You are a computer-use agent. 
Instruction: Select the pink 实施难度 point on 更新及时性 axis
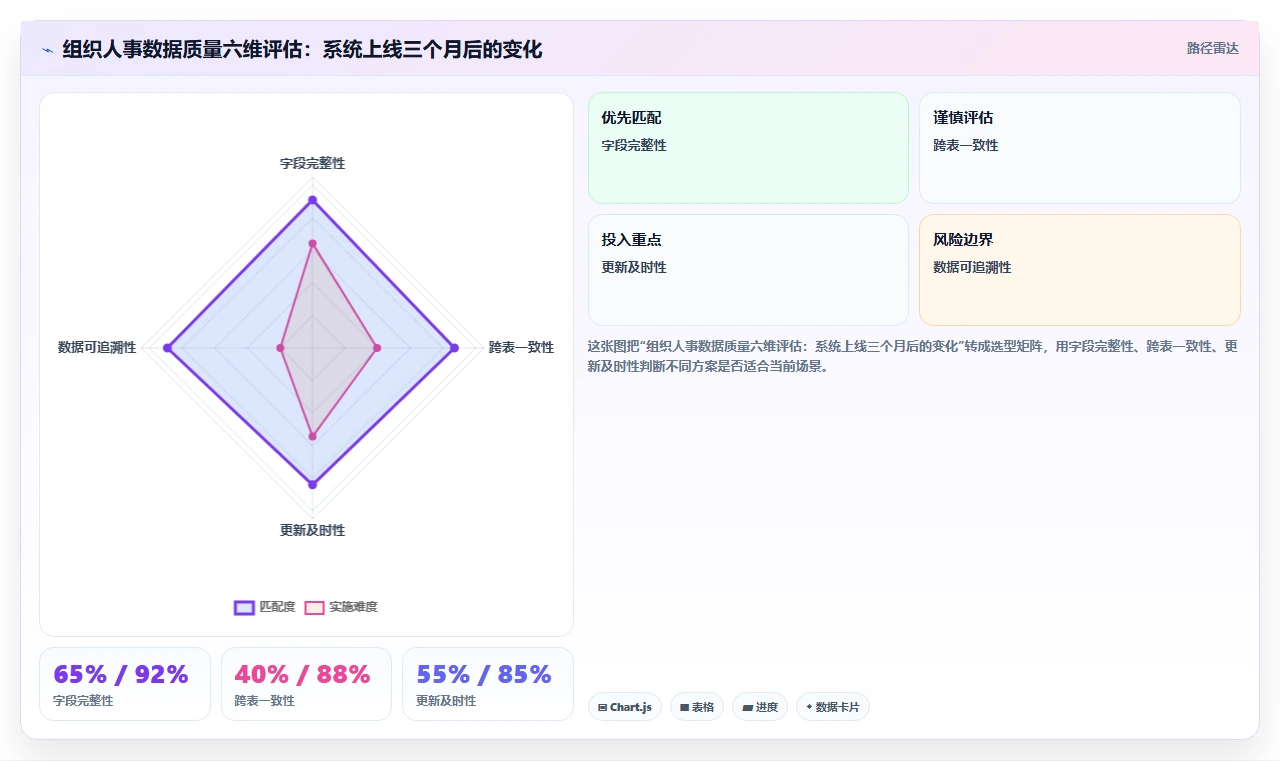[312, 436]
